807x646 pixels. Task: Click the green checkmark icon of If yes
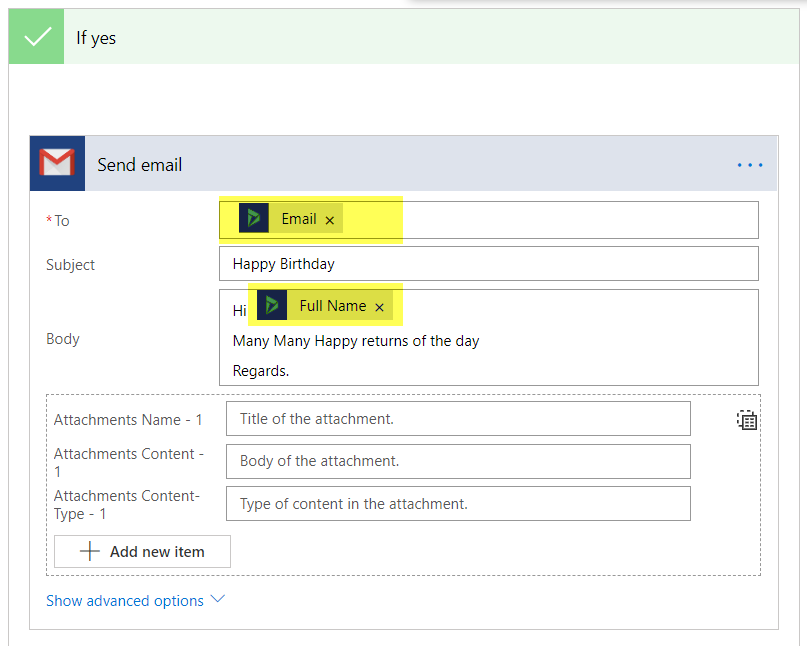tap(37, 37)
